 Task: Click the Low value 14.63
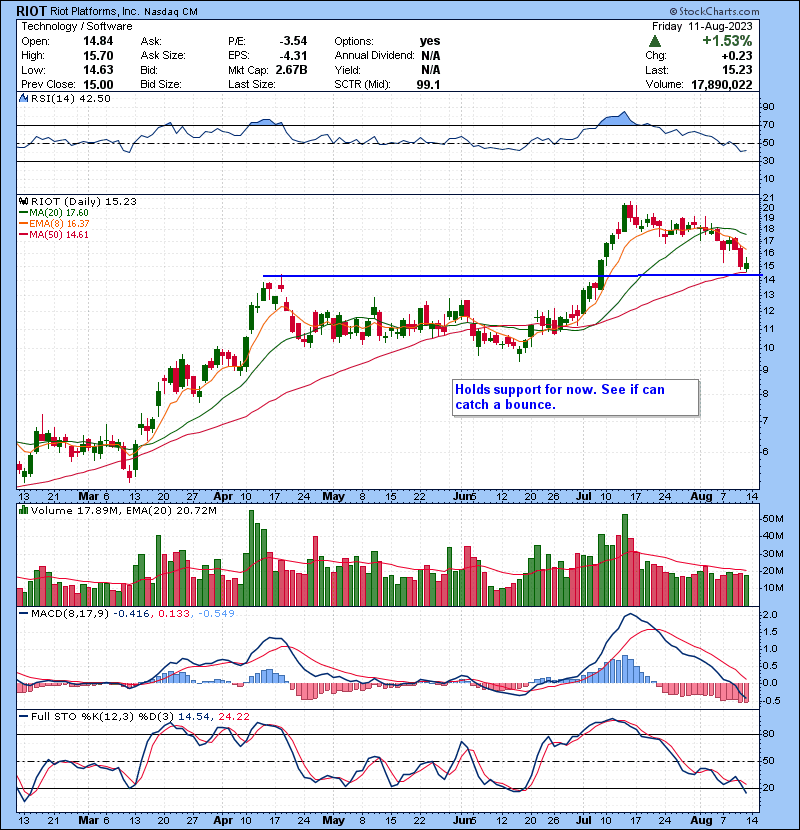click(98, 70)
